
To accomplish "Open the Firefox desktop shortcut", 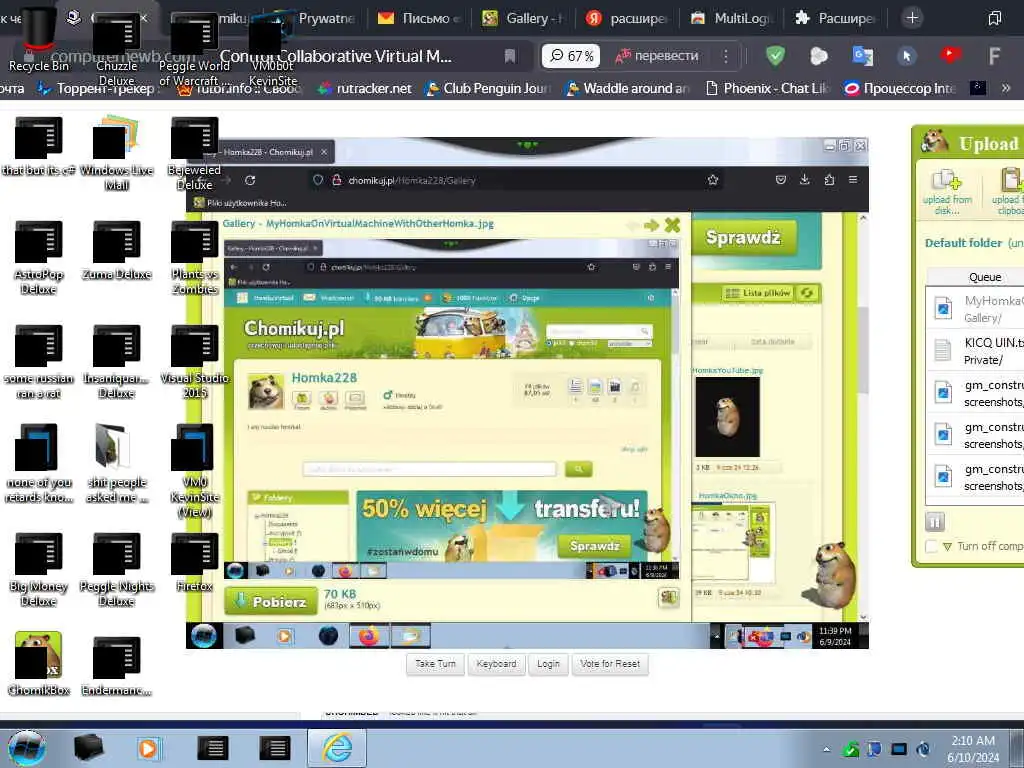I will [194, 562].
